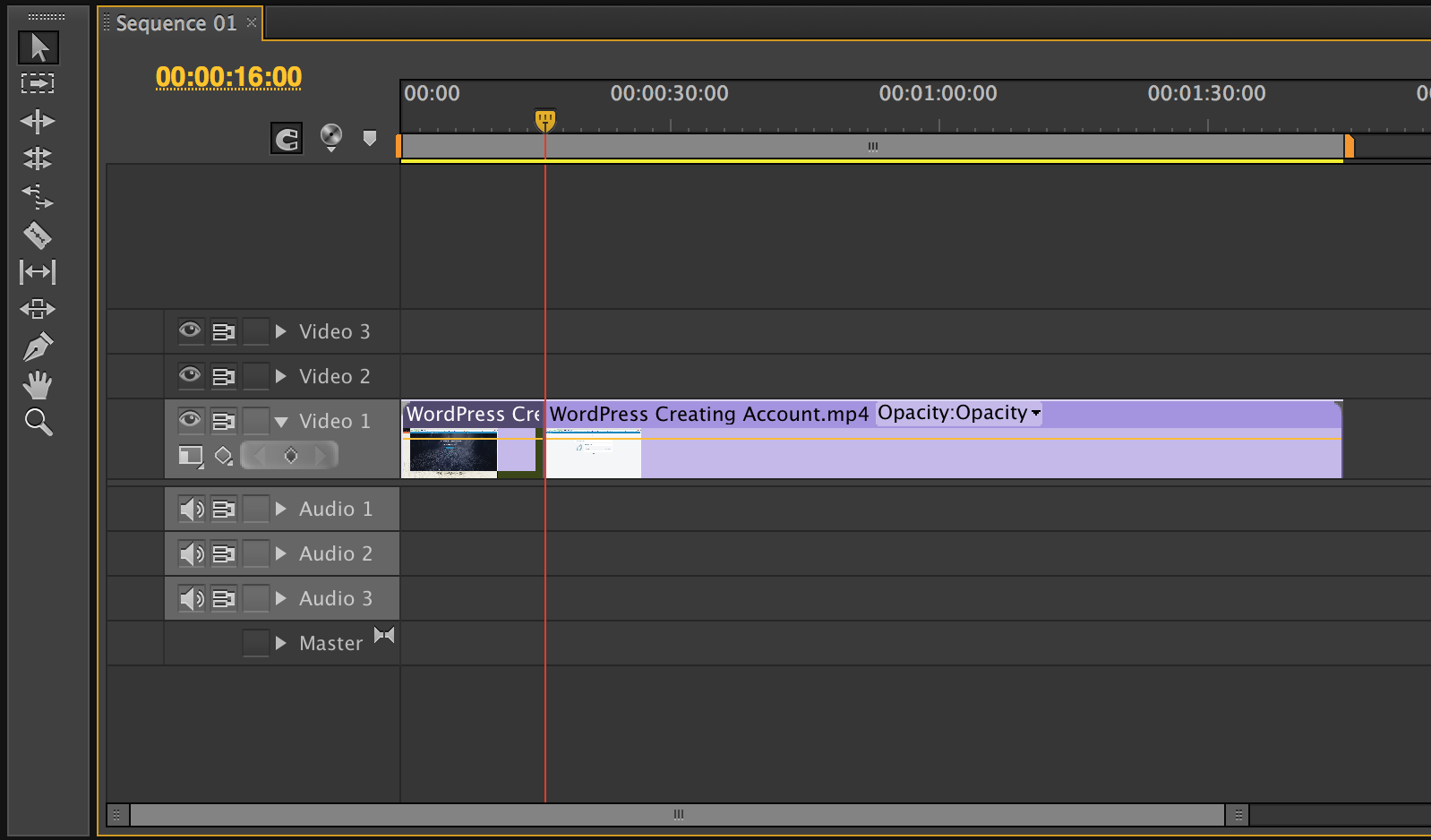The image size is (1431, 840).
Task: Click the Zoom magnifier tool
Action: tap(38, 422)
